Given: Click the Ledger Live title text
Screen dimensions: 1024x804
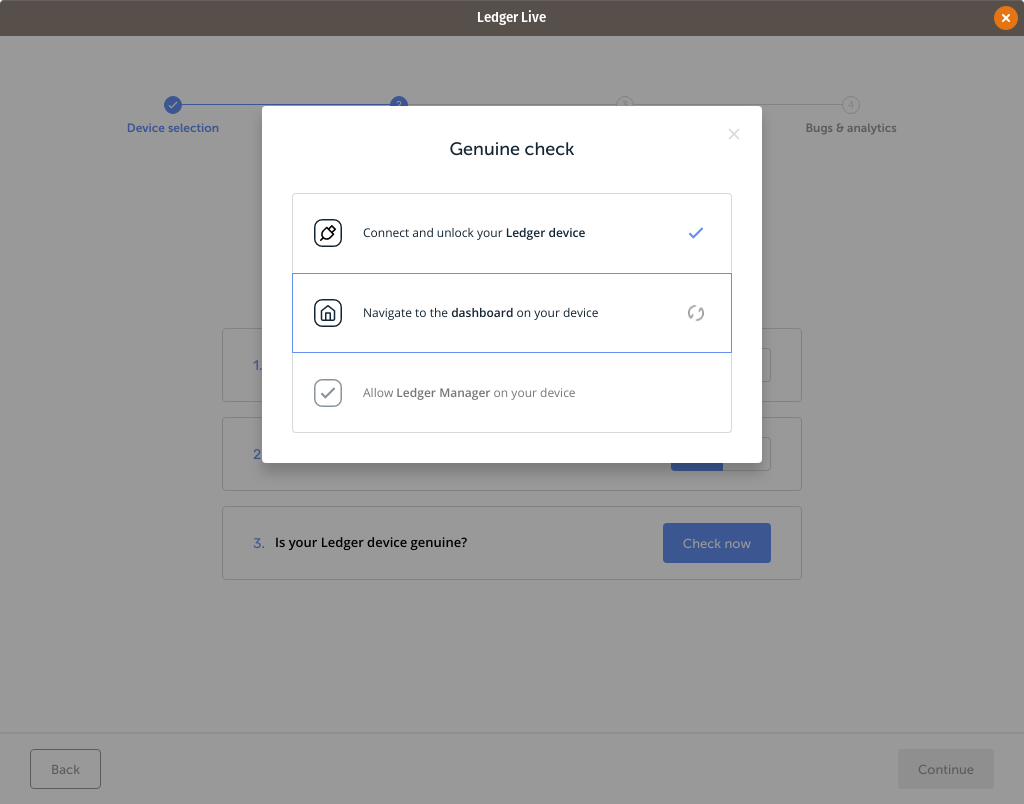Looking at the screenshot, I should (511, 18).
